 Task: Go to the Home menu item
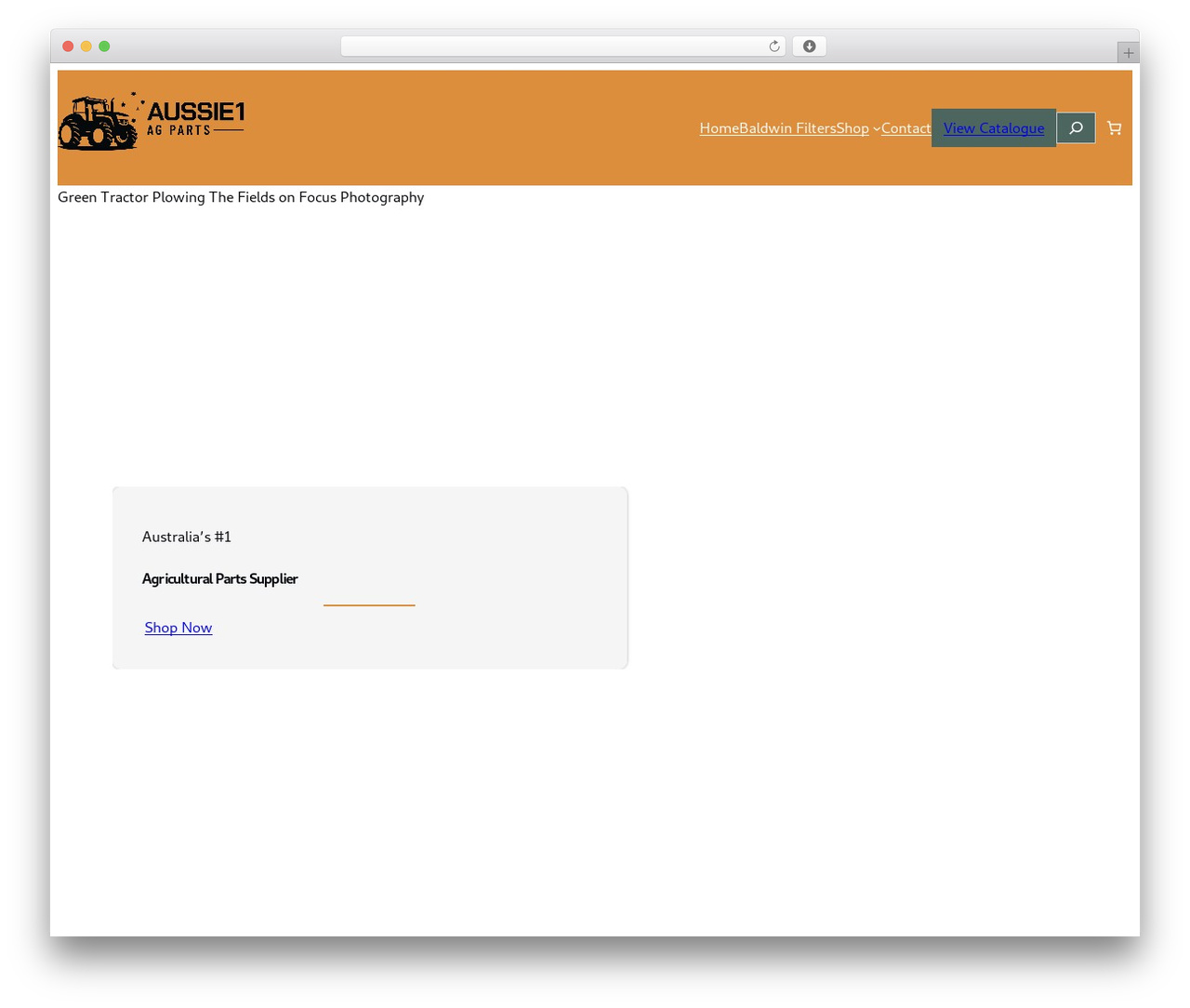coord(719,128)
